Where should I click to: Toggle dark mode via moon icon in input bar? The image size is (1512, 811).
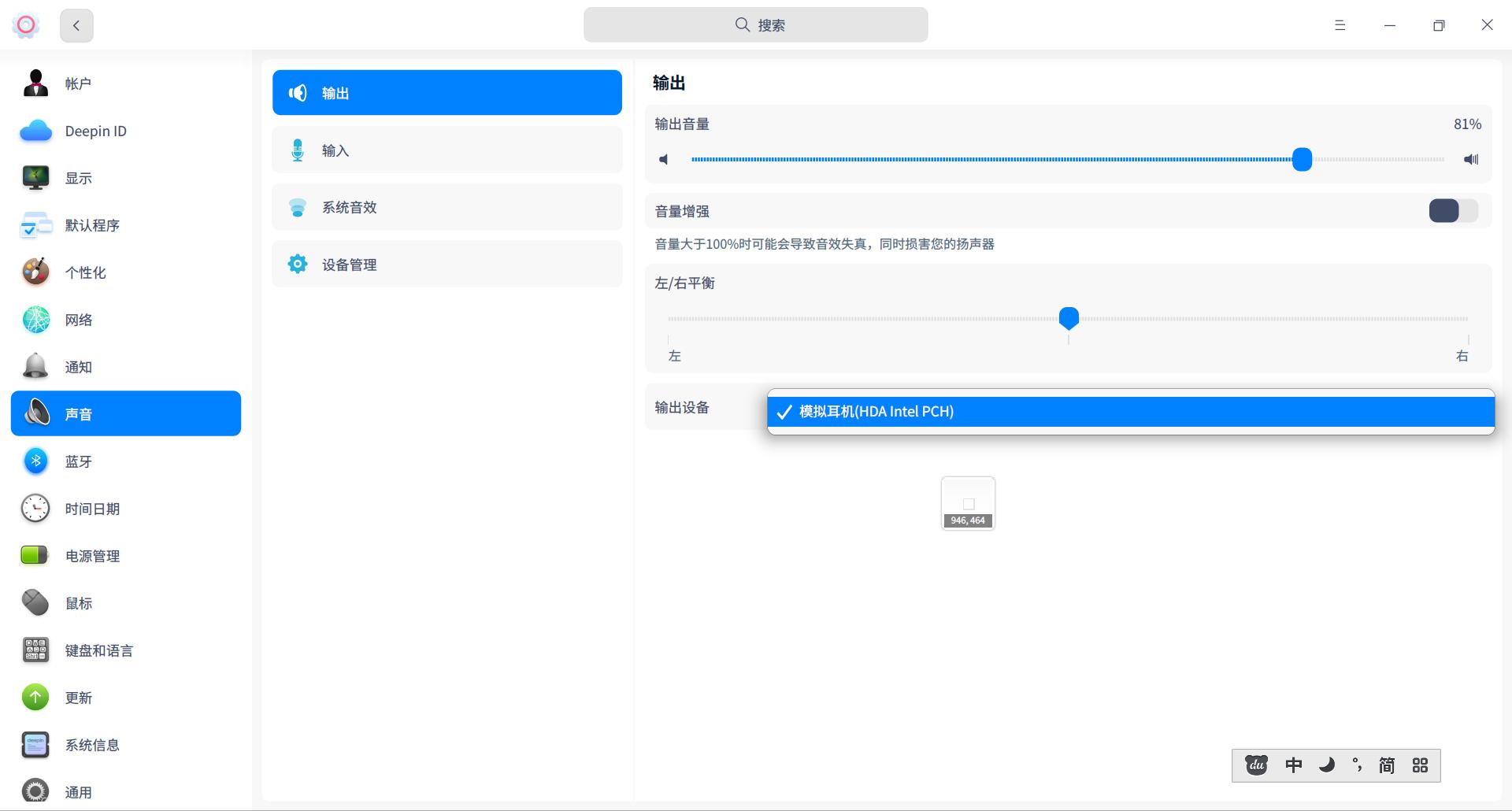click(x=1325, y=765)
